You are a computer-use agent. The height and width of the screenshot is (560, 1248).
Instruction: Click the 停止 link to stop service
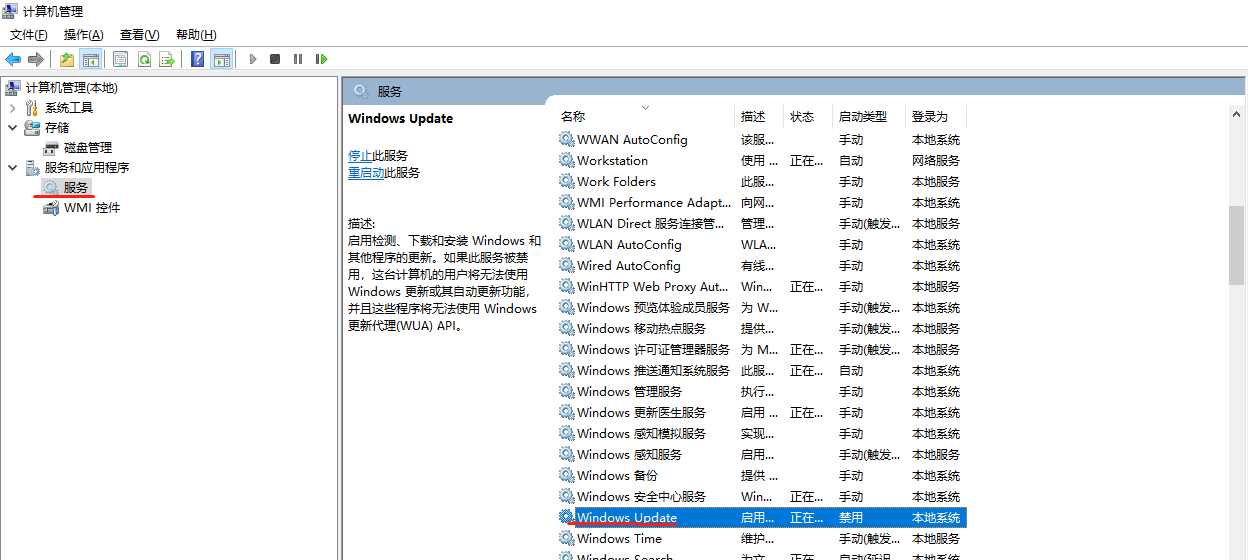(x=360, y=155)
